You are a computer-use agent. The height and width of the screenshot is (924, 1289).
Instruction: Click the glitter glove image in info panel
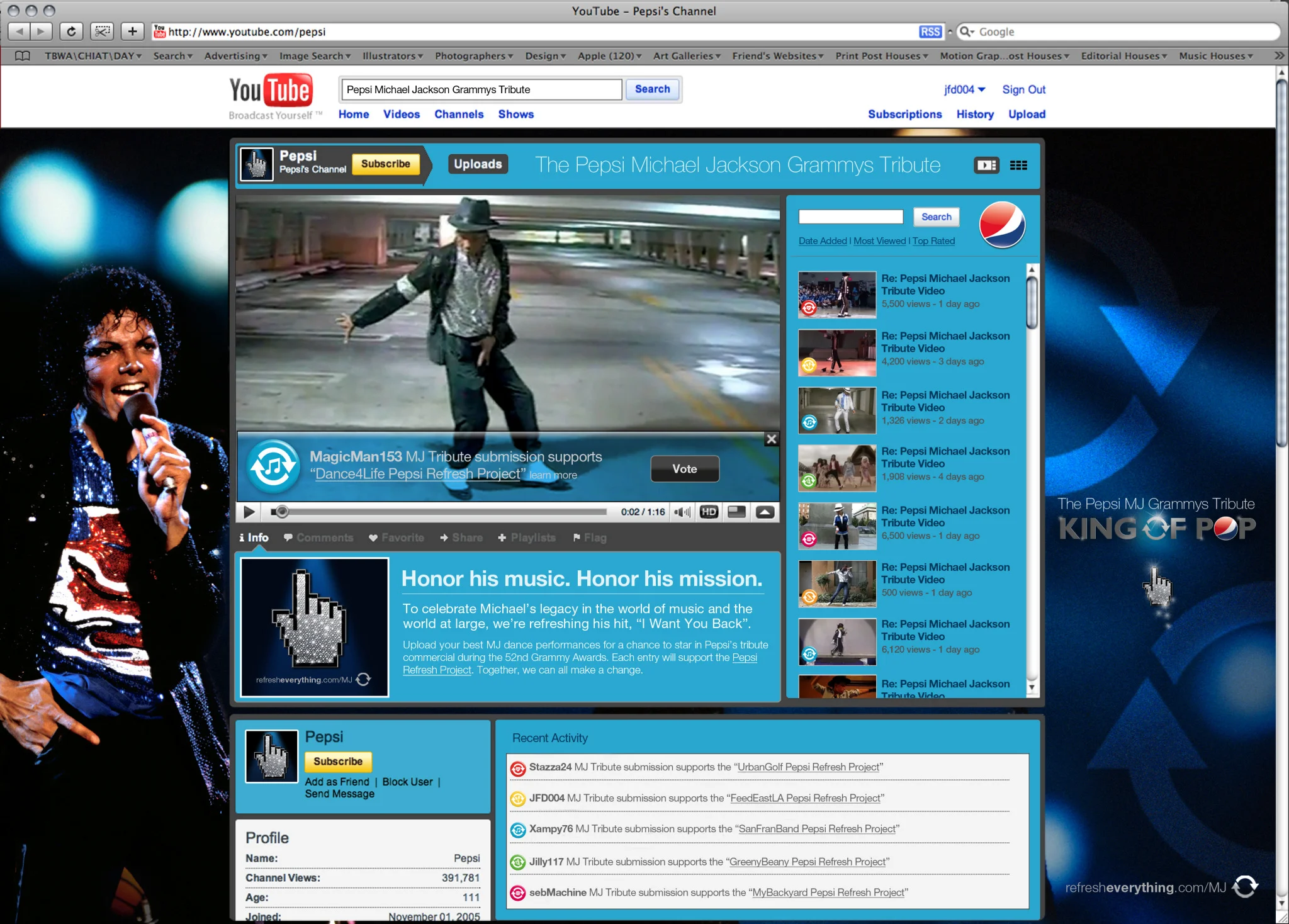(315, 627)
